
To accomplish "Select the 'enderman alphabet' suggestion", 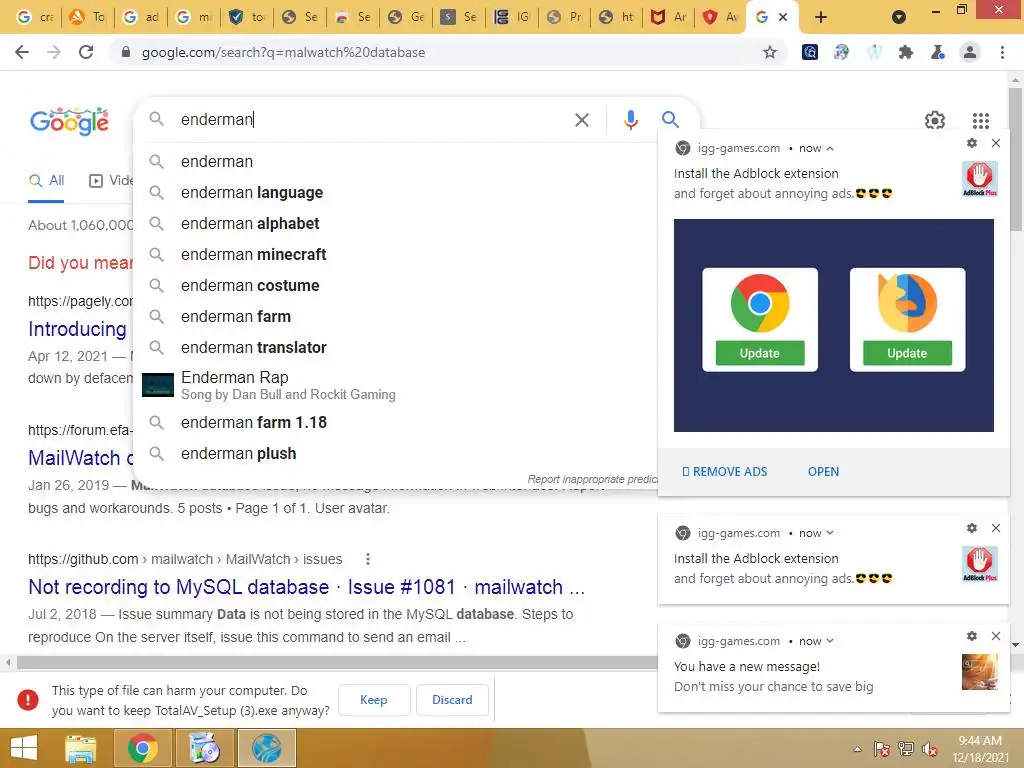I will pyautogui.click(x=396, y=223).
